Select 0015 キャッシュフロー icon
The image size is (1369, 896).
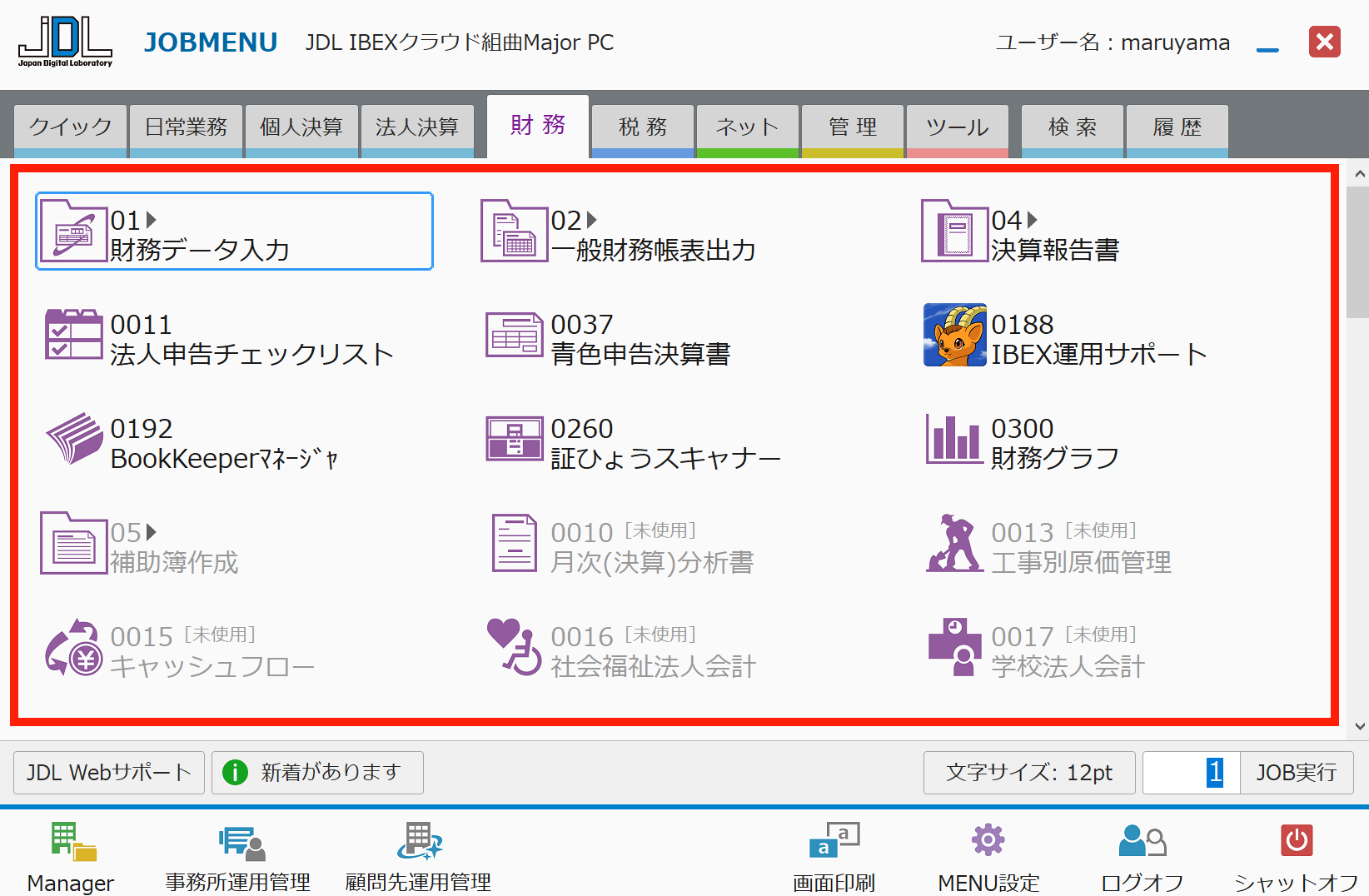click(x=74, y=647)
